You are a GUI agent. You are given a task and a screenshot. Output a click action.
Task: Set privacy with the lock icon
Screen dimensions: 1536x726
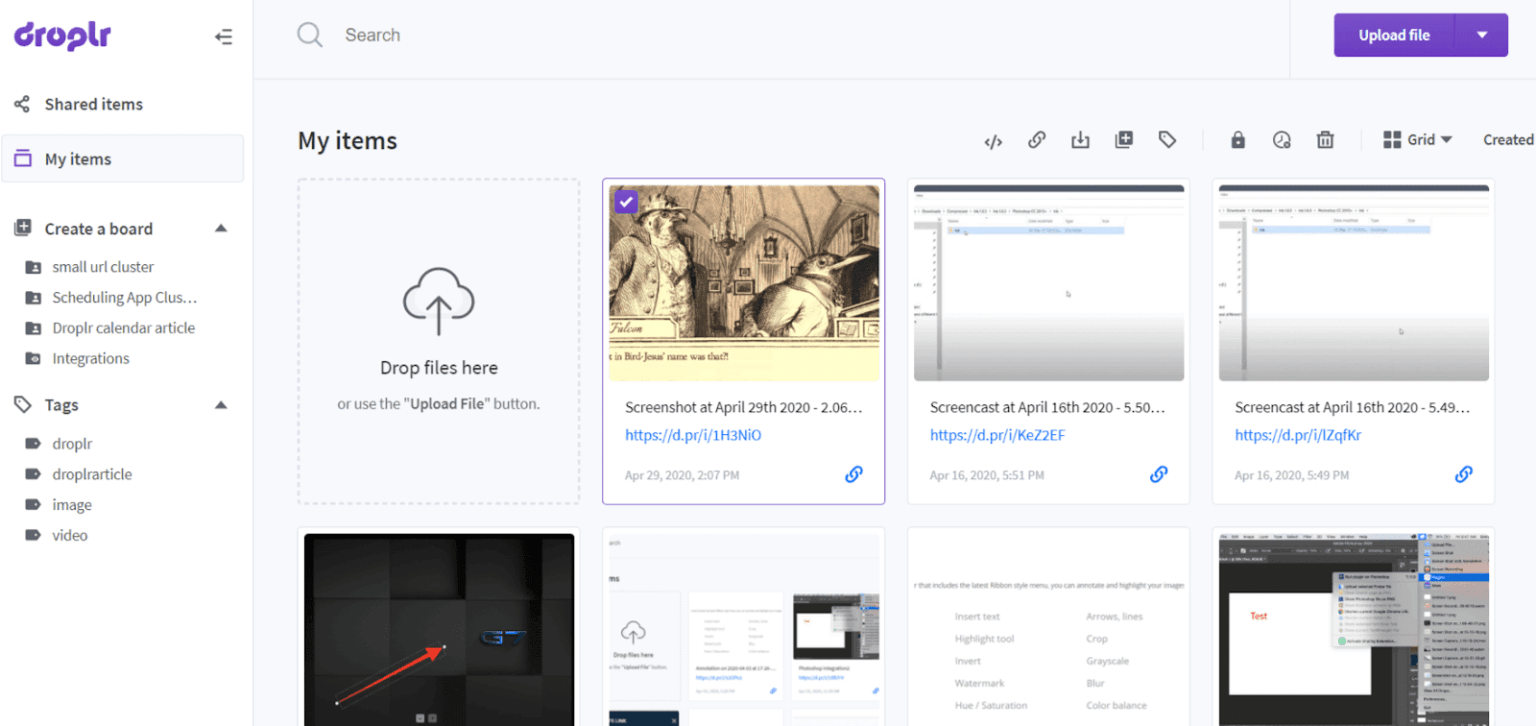pos(1237,140)
